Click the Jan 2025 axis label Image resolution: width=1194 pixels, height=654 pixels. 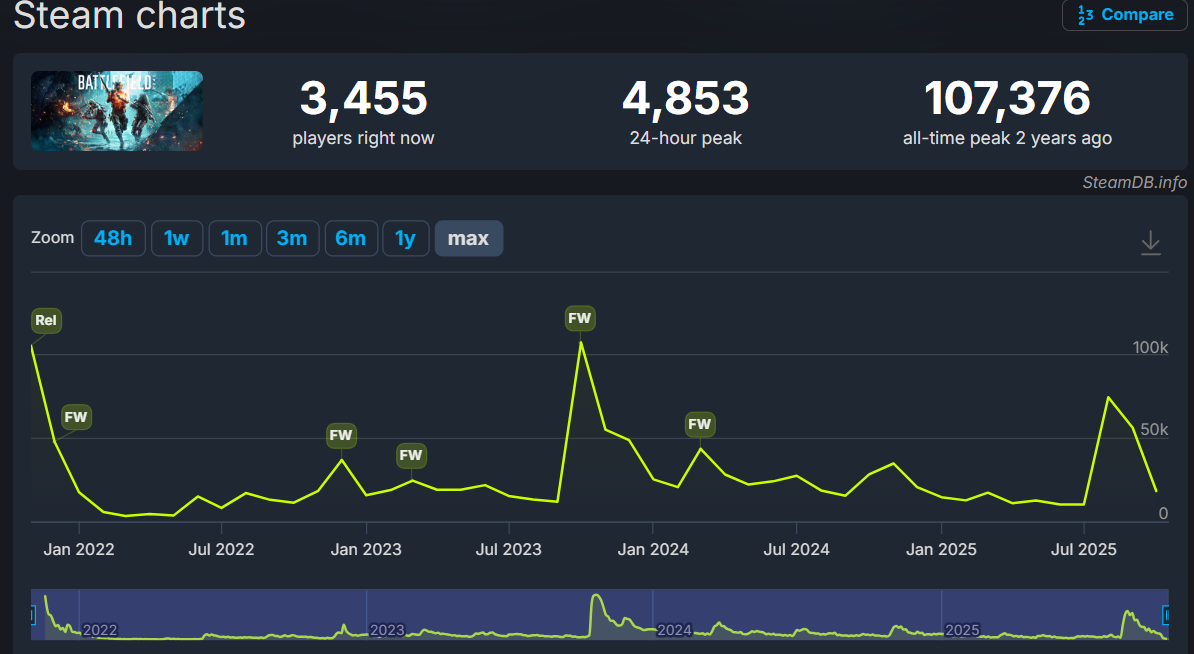[941, 550]
